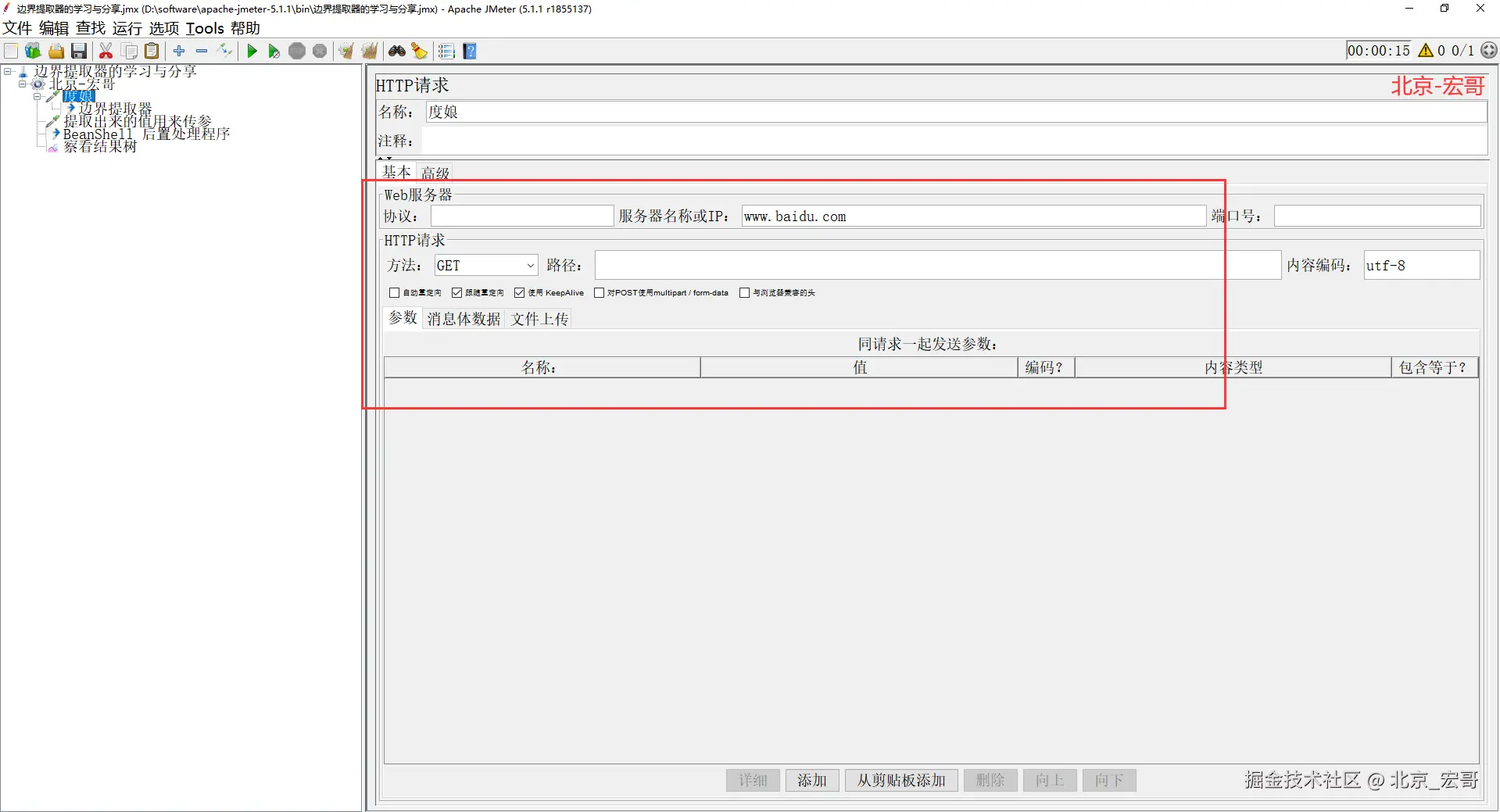Uncheck the 跟随重定向 checkbox
The height and width of the screenshot is (812, 1500).
456,293
